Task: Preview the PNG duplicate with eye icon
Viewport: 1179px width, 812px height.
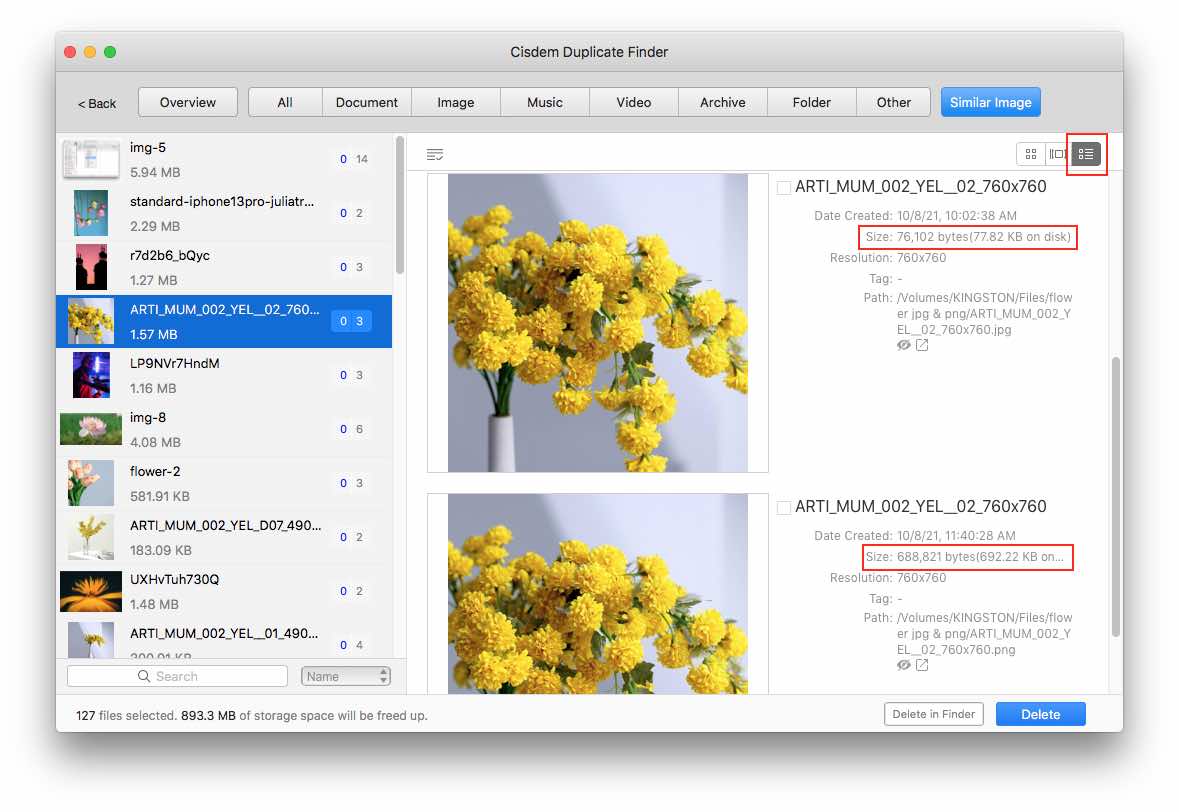Action: 903,665
